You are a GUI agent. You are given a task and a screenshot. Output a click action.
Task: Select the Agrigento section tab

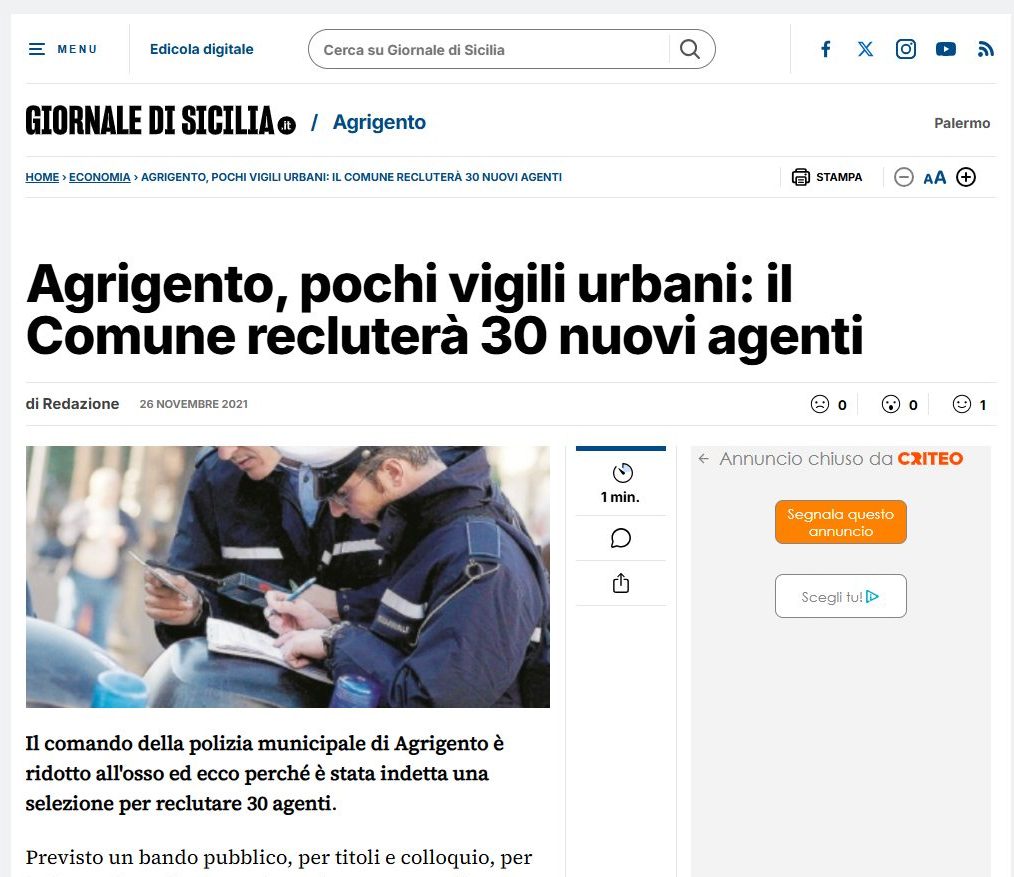click(x=379, y=122)
